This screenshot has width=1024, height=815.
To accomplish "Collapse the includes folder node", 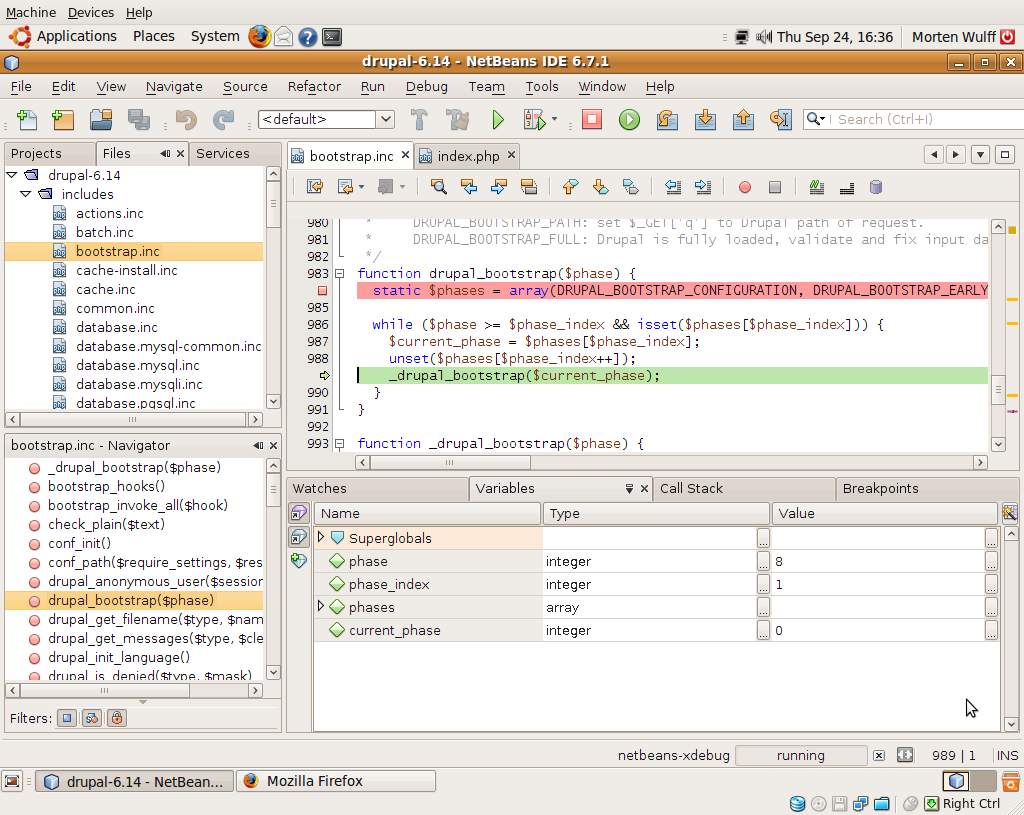I will pyautogui.click(x=25, y=194).
